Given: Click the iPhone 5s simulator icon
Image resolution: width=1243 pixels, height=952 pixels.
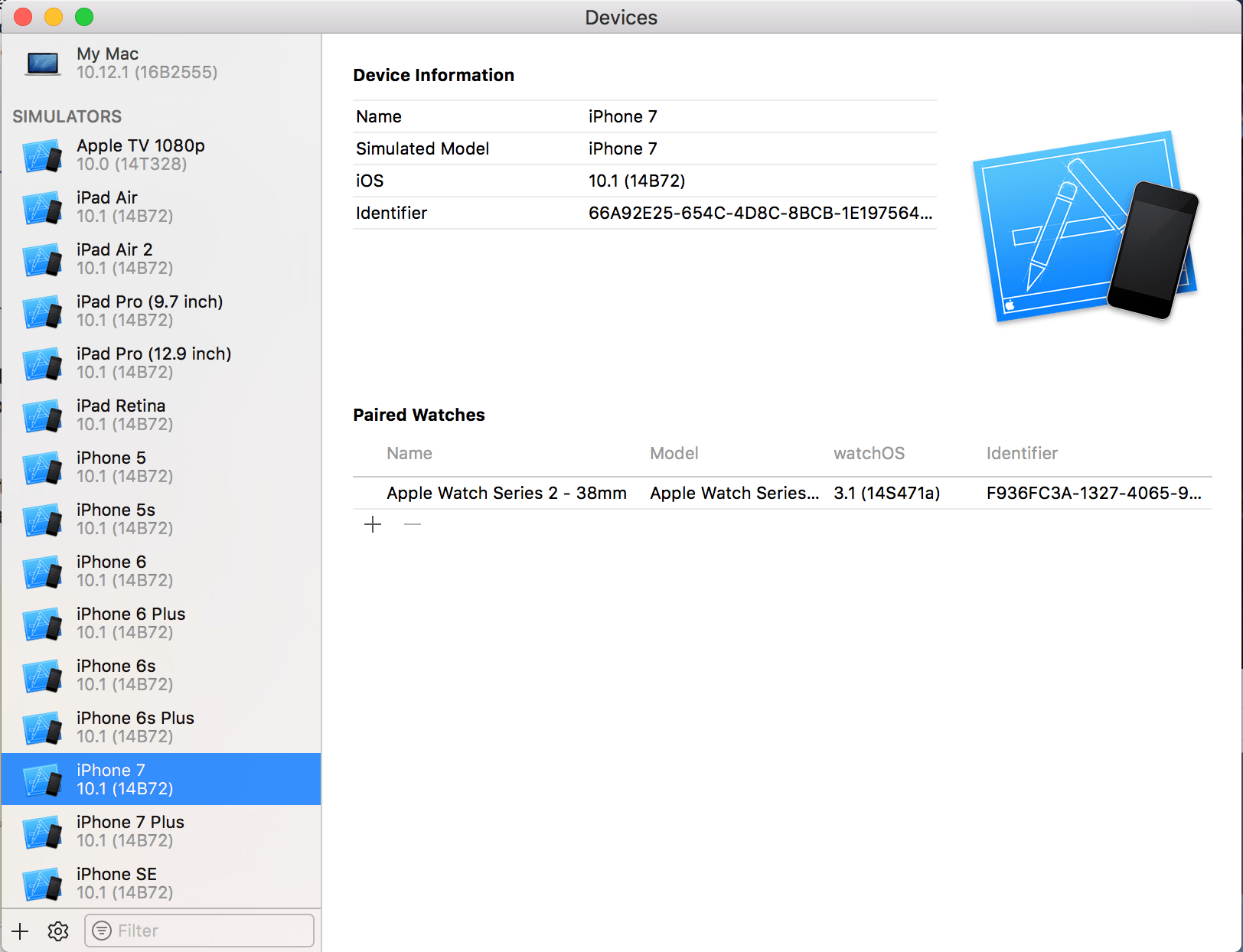Looking at the screenshot, I should click(43, 520).
